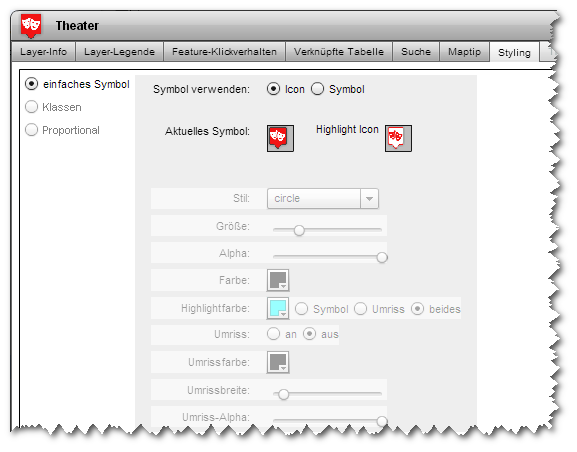Select the Icon radio button
This screenshot has height=452, width=577.
click(273, 89)
